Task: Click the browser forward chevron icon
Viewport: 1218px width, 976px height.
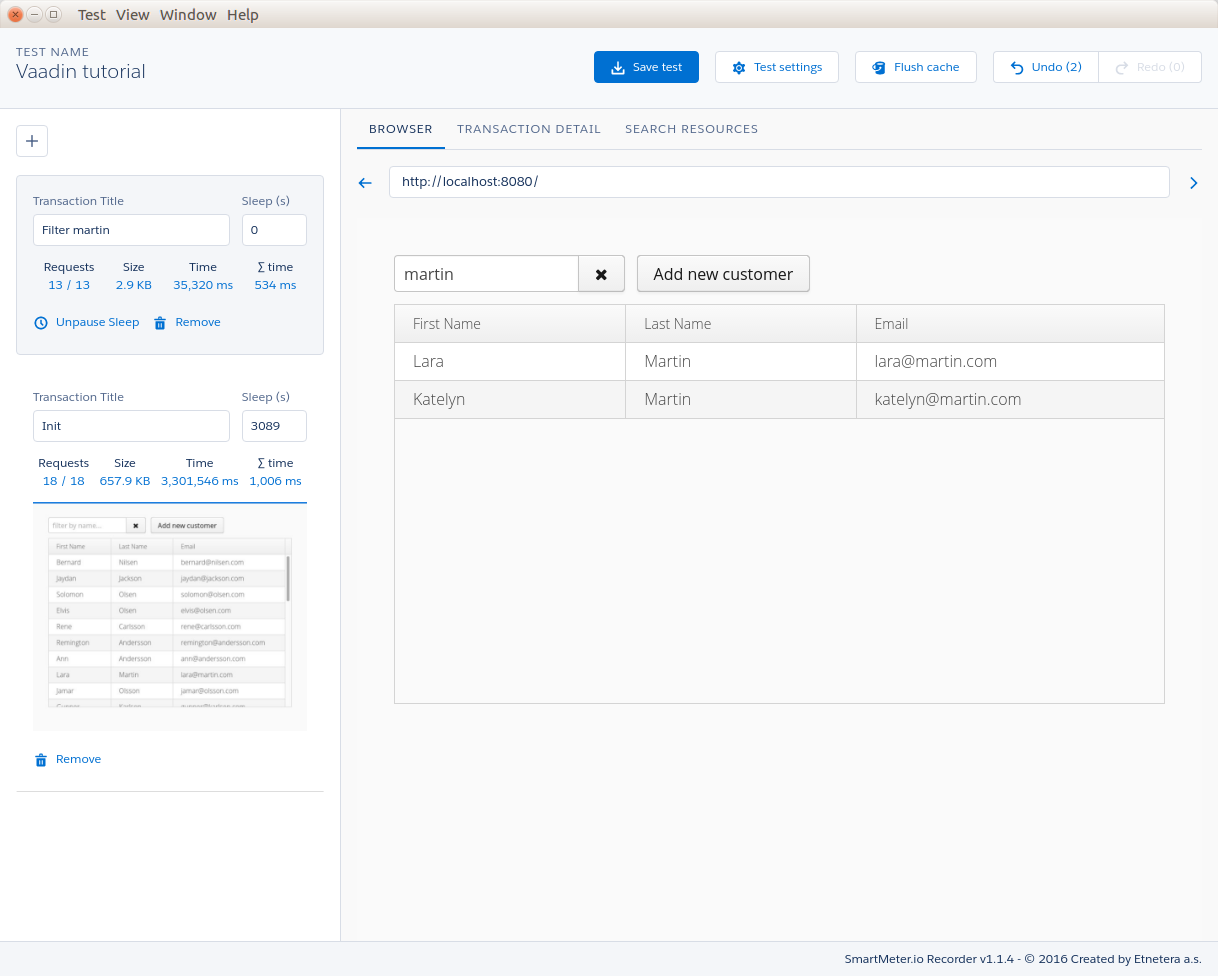Action: point(1193,183)
